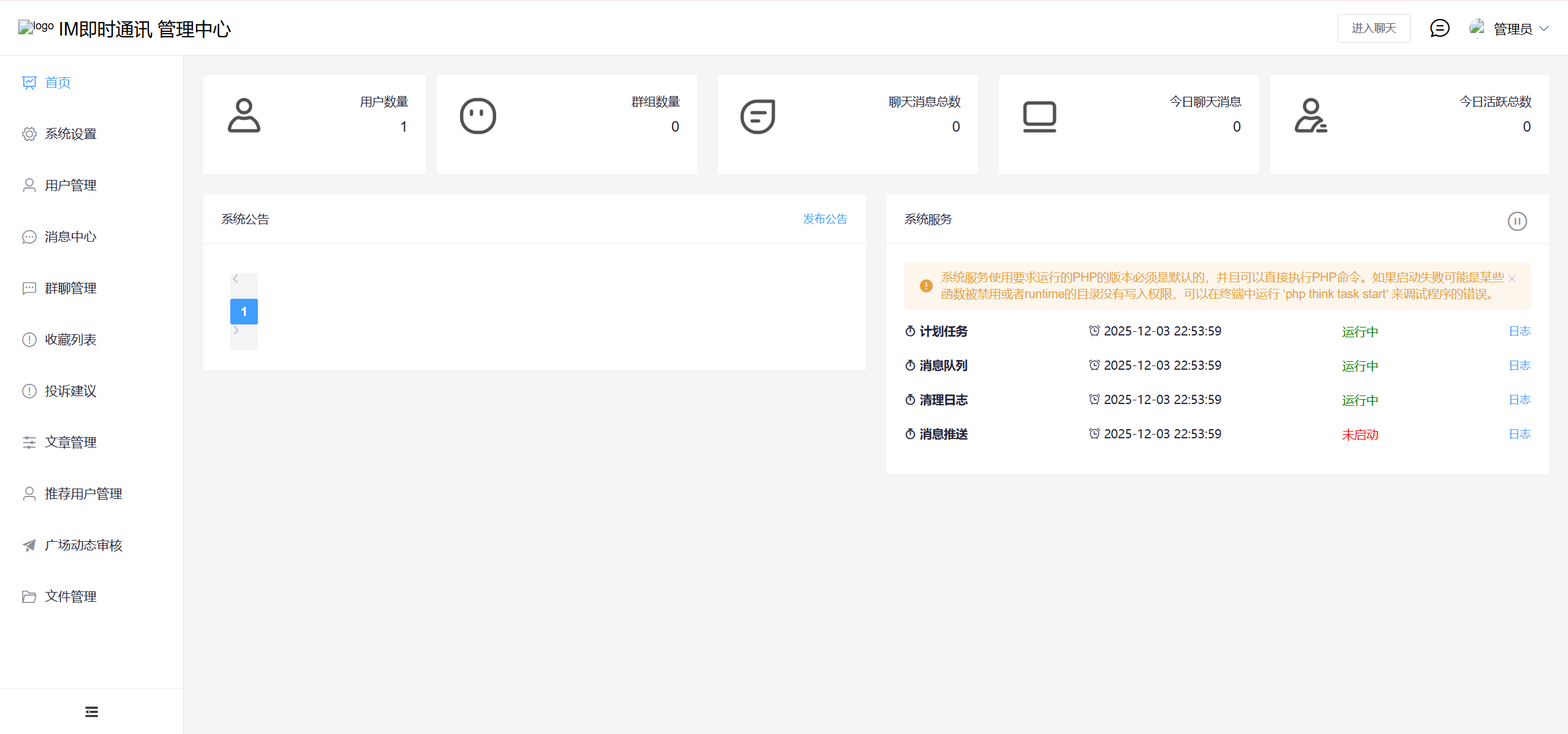Click the 广场动态审核 paper plane icon
Viewport: 1568px width, 734px height.
[x=29, y=545]
